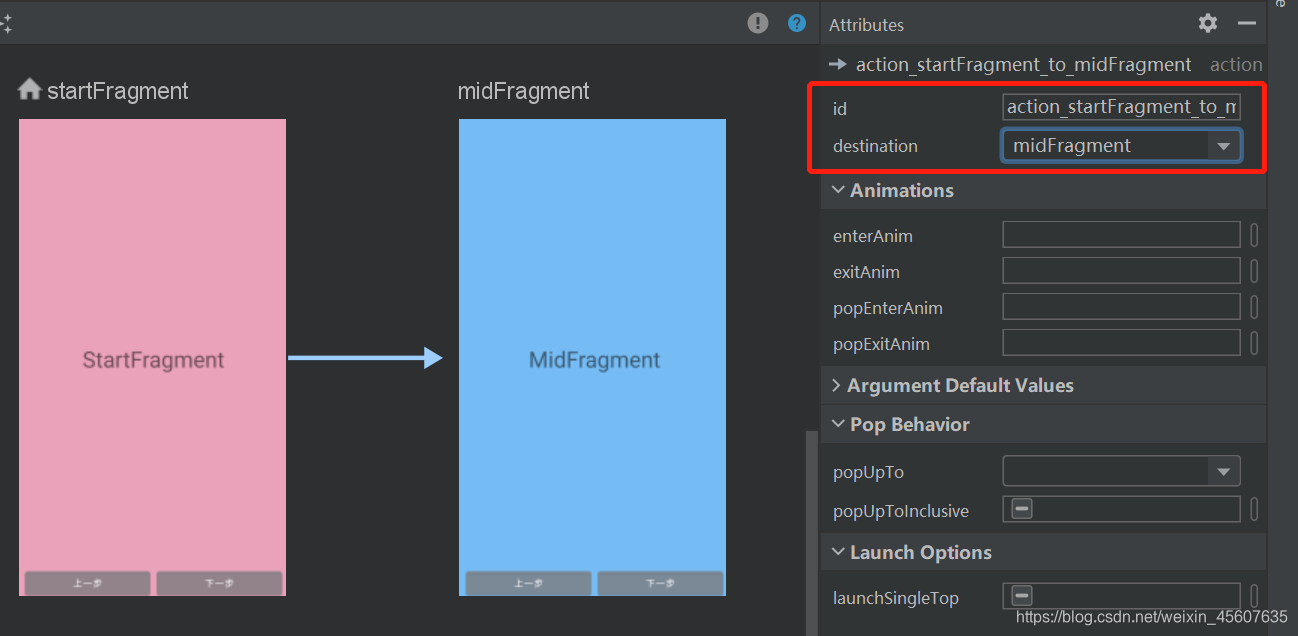Screen dimensions: 1298x636
Task: Open resource picker beside exitAnim field
Action: coord(1254,271)
